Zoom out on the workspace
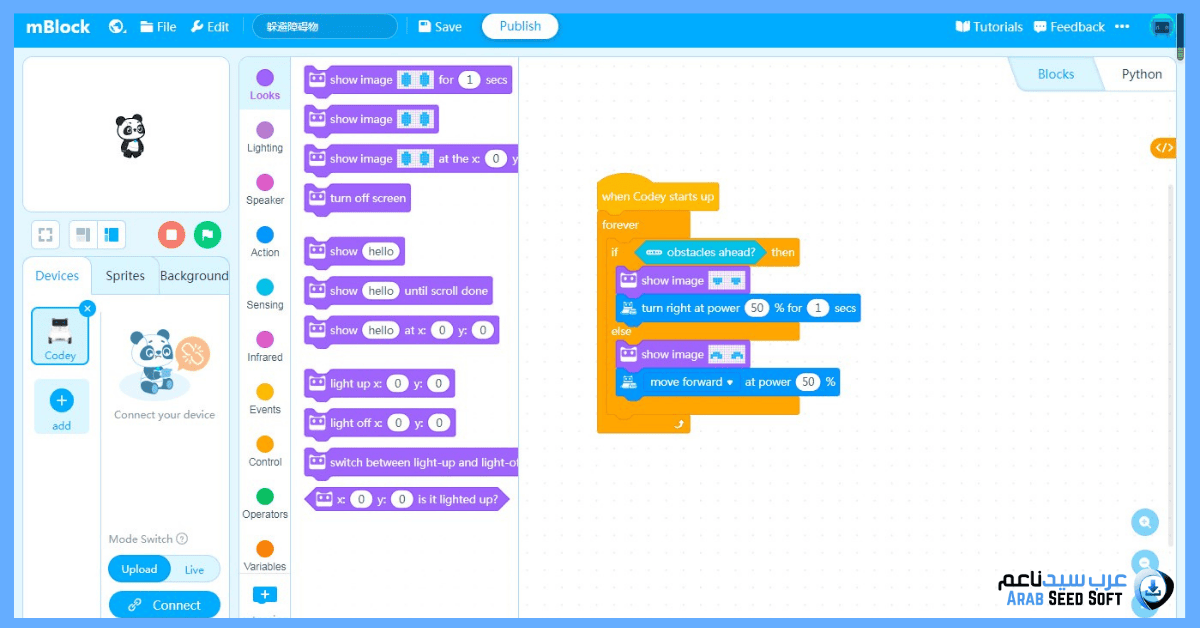This screenshot has height=628, width=1200. [1144, 564]
